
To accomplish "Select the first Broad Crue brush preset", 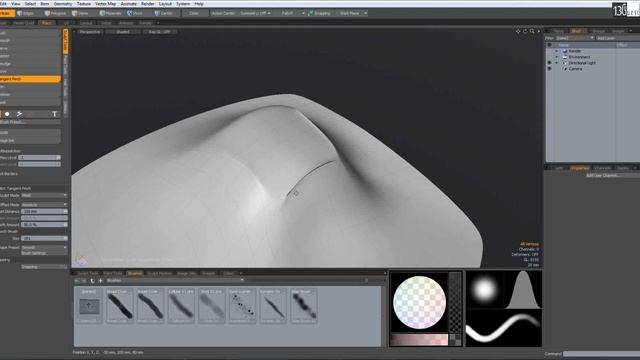I will tap(120, 306).
